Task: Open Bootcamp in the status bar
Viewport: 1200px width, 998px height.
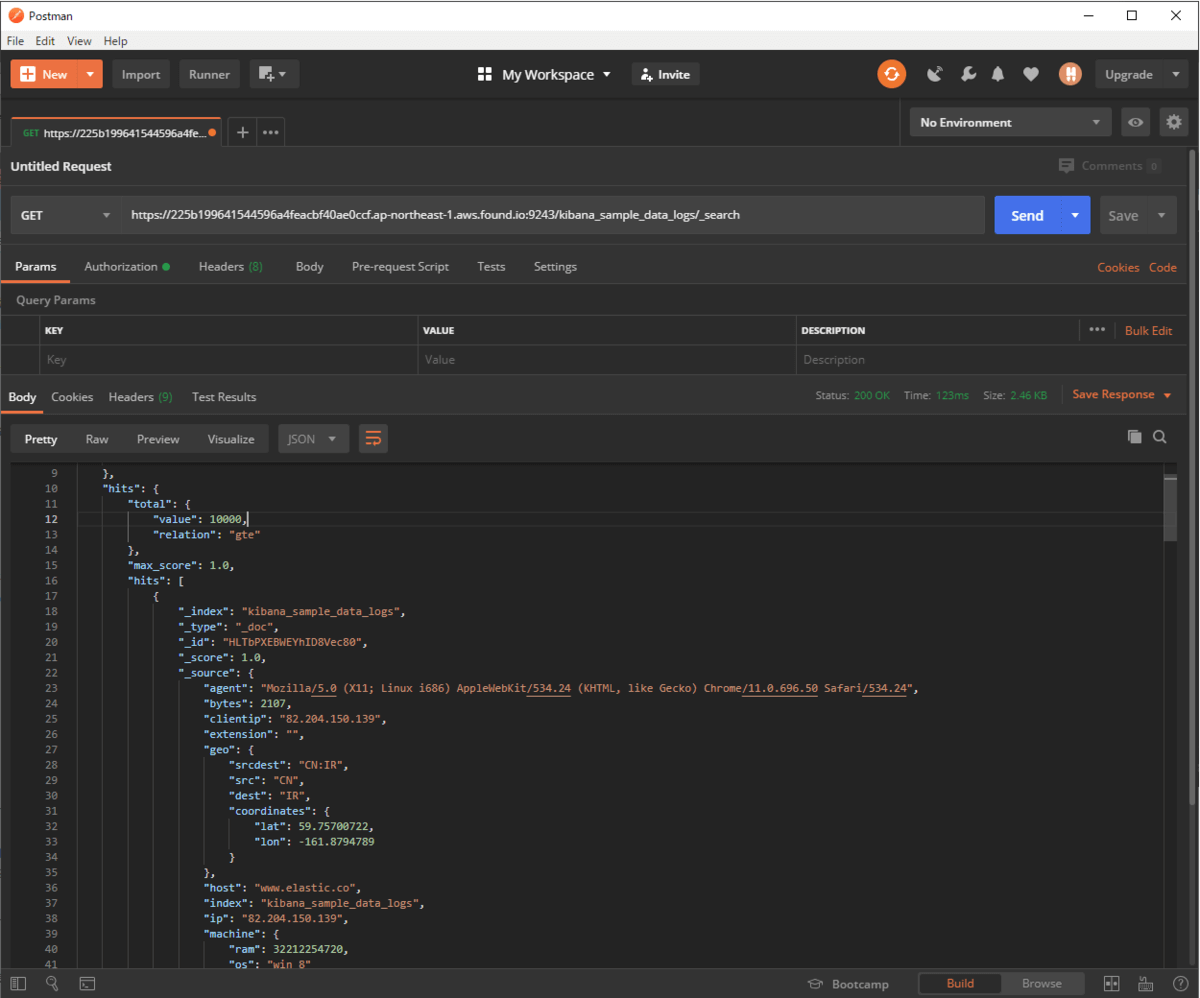Action: click(848, 984)
